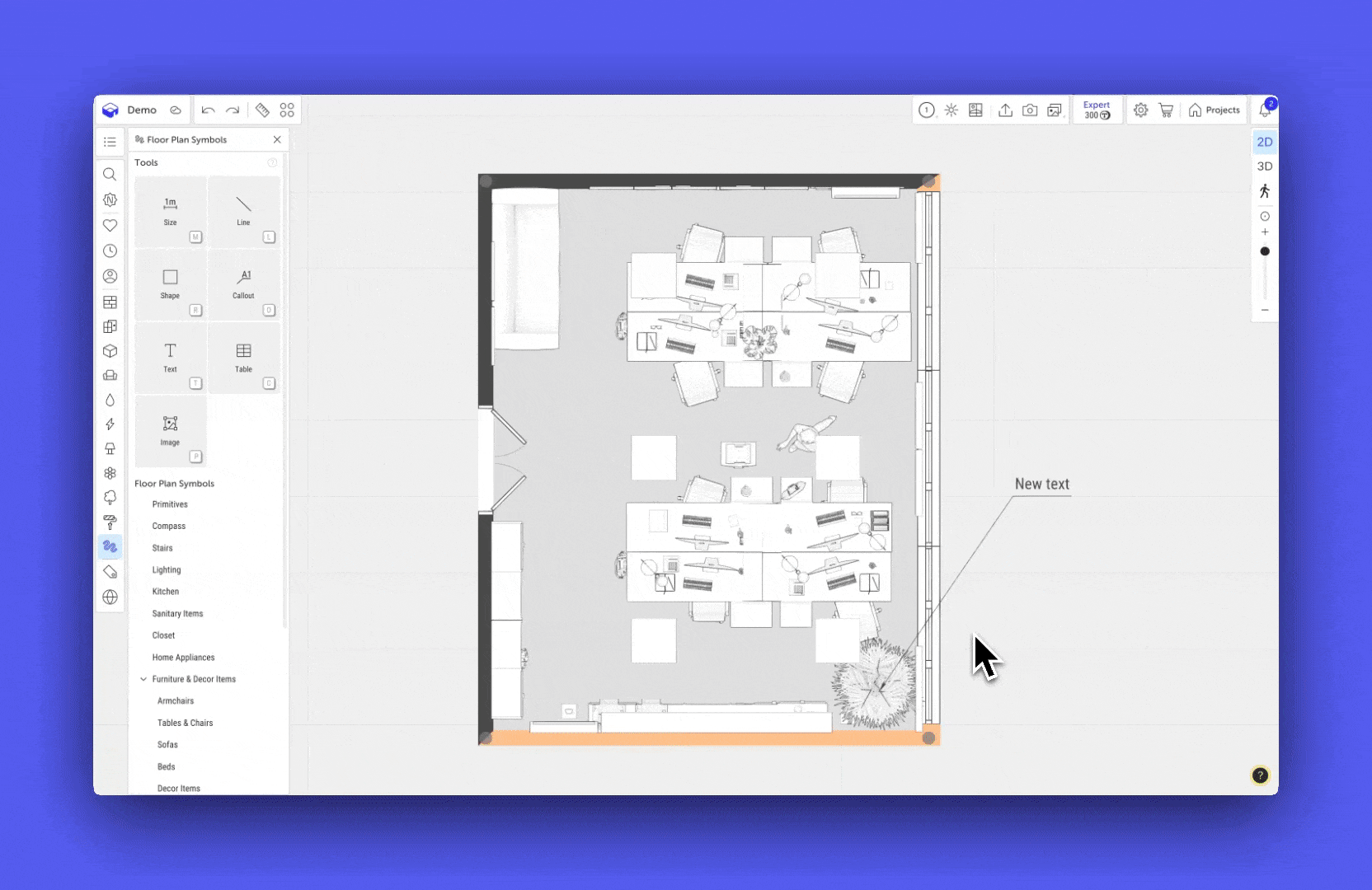Select the Size measurement tool
Image resolution: width=1372 pixels, height=890 pixels.
tap(171, 212)
